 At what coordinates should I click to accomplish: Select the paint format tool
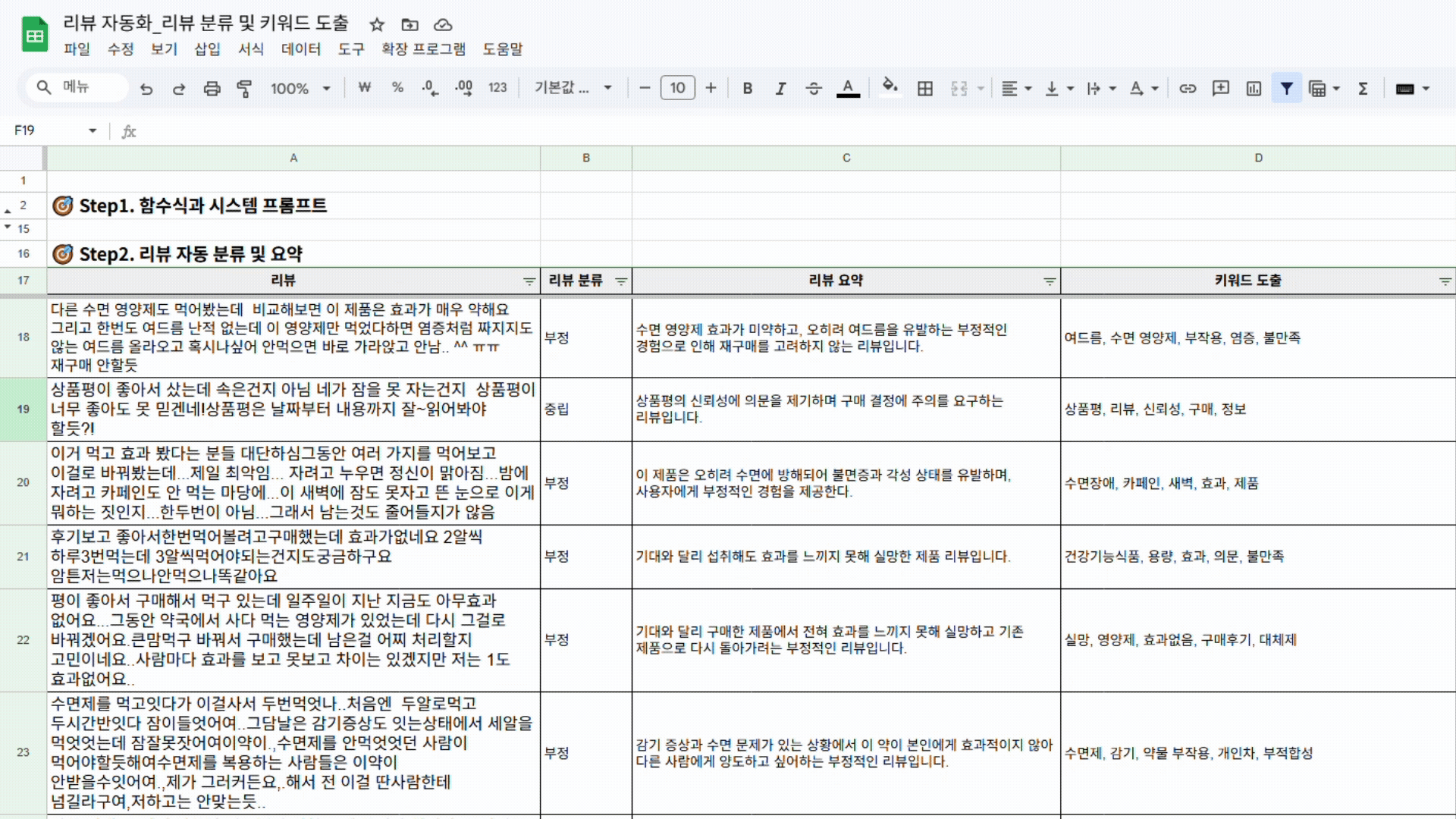coord(244,89)
